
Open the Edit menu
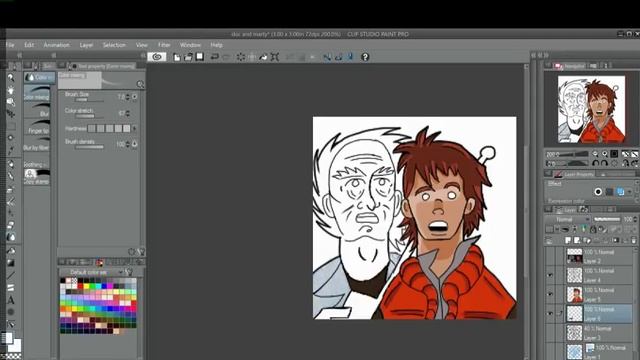click(x=29, y=45)
